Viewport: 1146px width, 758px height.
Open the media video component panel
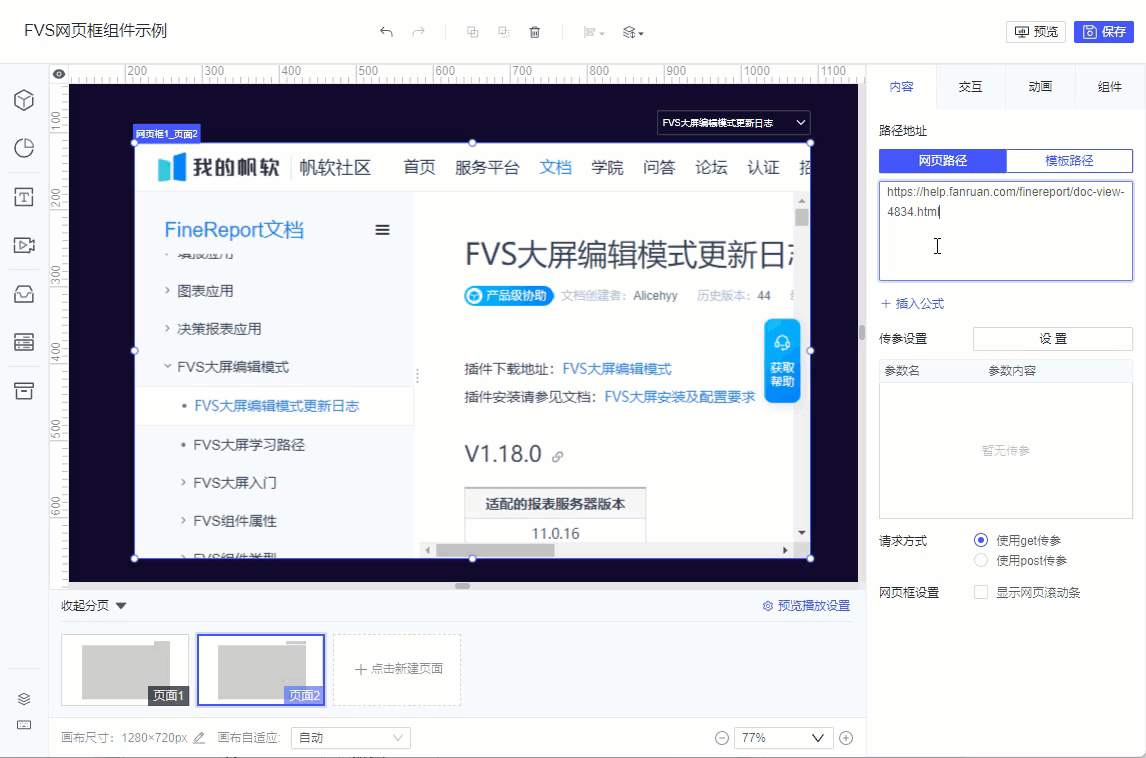(x=24, y=245)
